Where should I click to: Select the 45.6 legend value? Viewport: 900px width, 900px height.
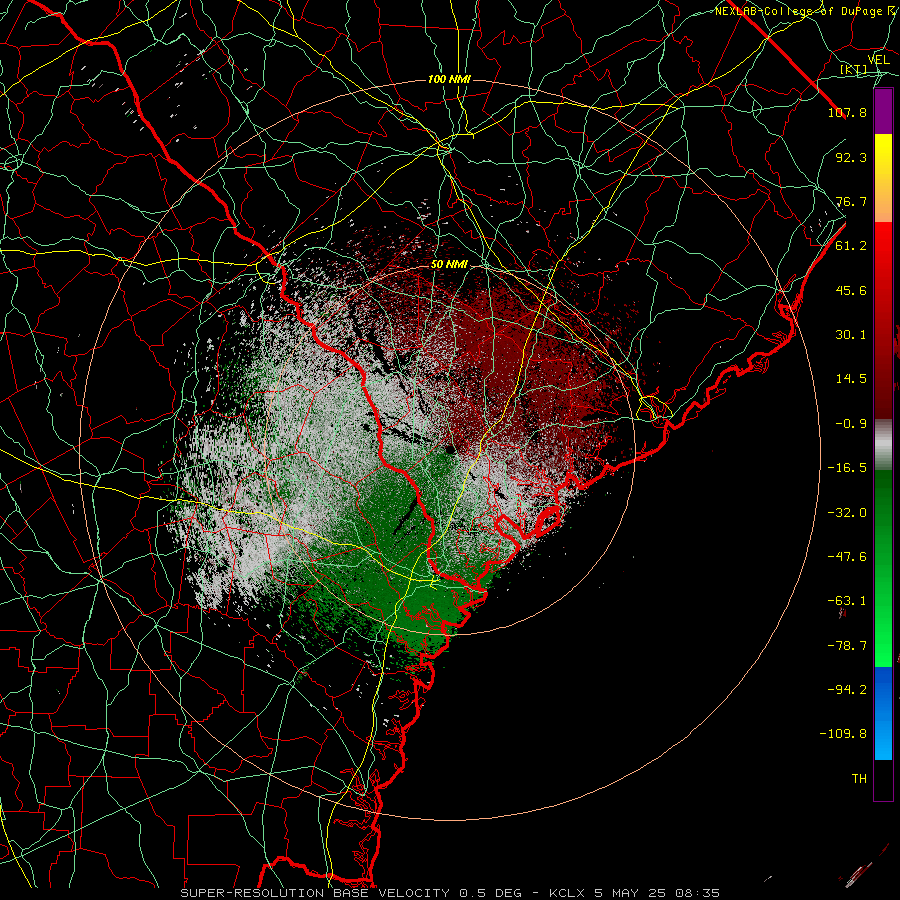point(851,290)
